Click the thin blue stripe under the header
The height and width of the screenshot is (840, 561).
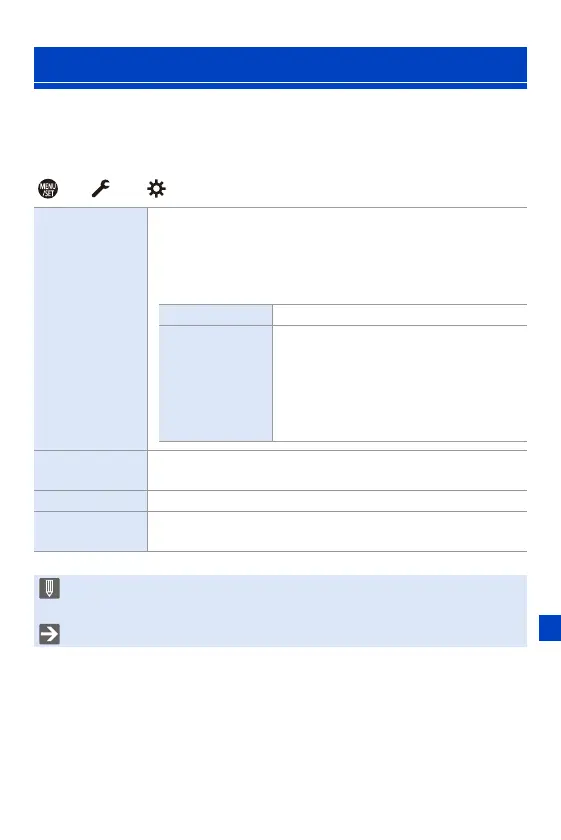pos(280,86)
